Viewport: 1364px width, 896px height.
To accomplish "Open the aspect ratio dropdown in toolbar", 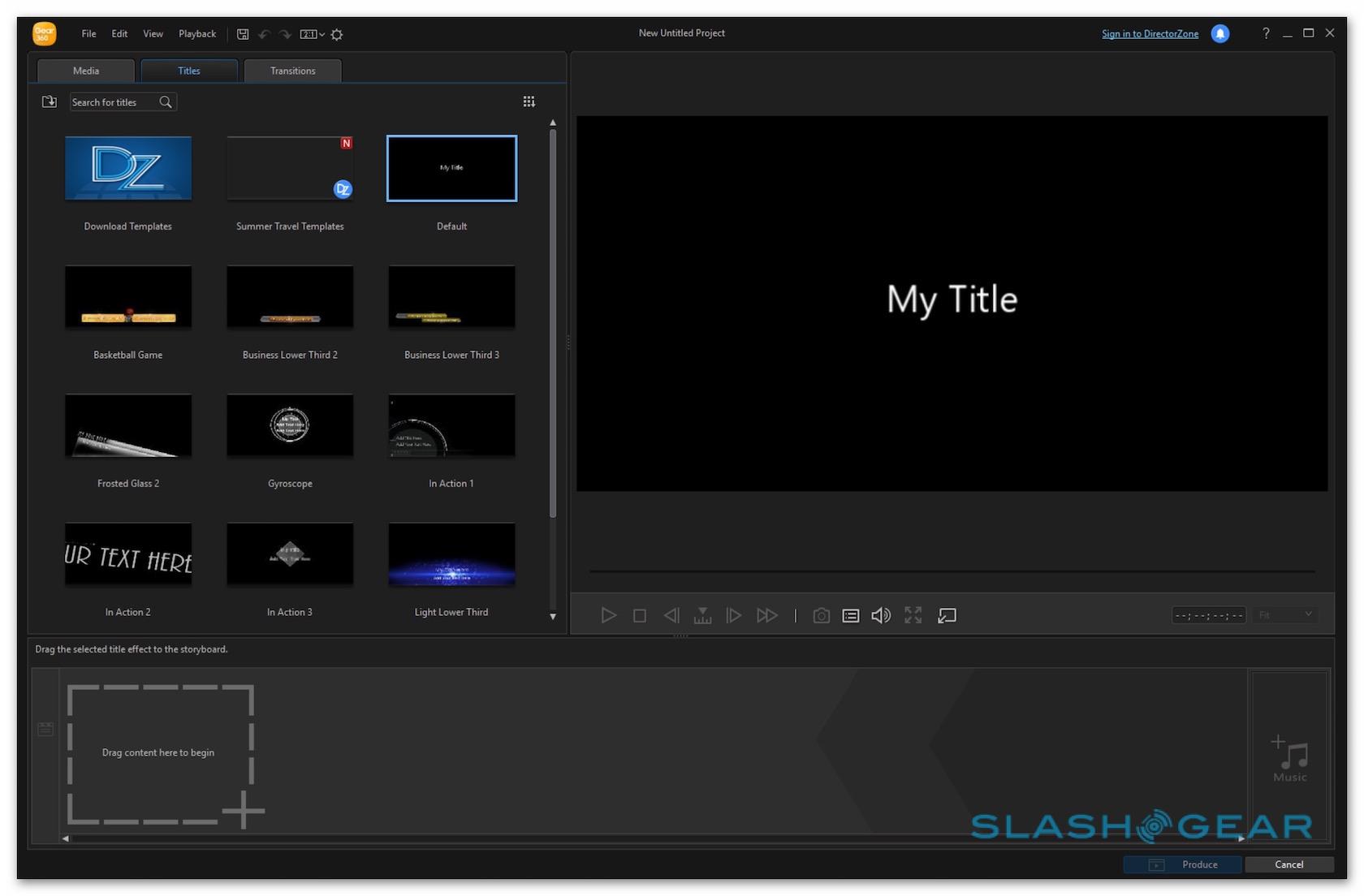I will (x=312, y=34).
